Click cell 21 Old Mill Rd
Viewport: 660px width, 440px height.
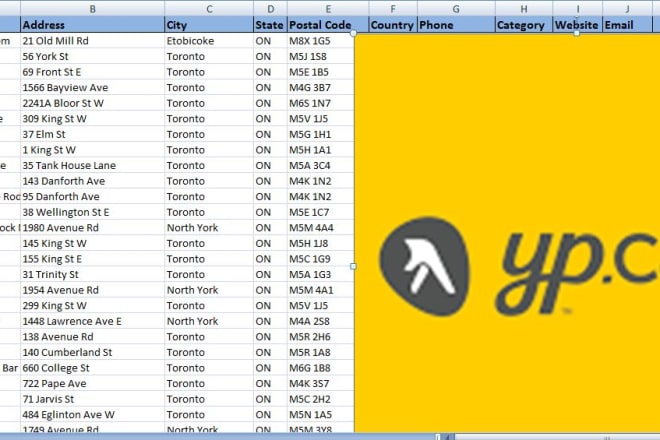point(92,41)
